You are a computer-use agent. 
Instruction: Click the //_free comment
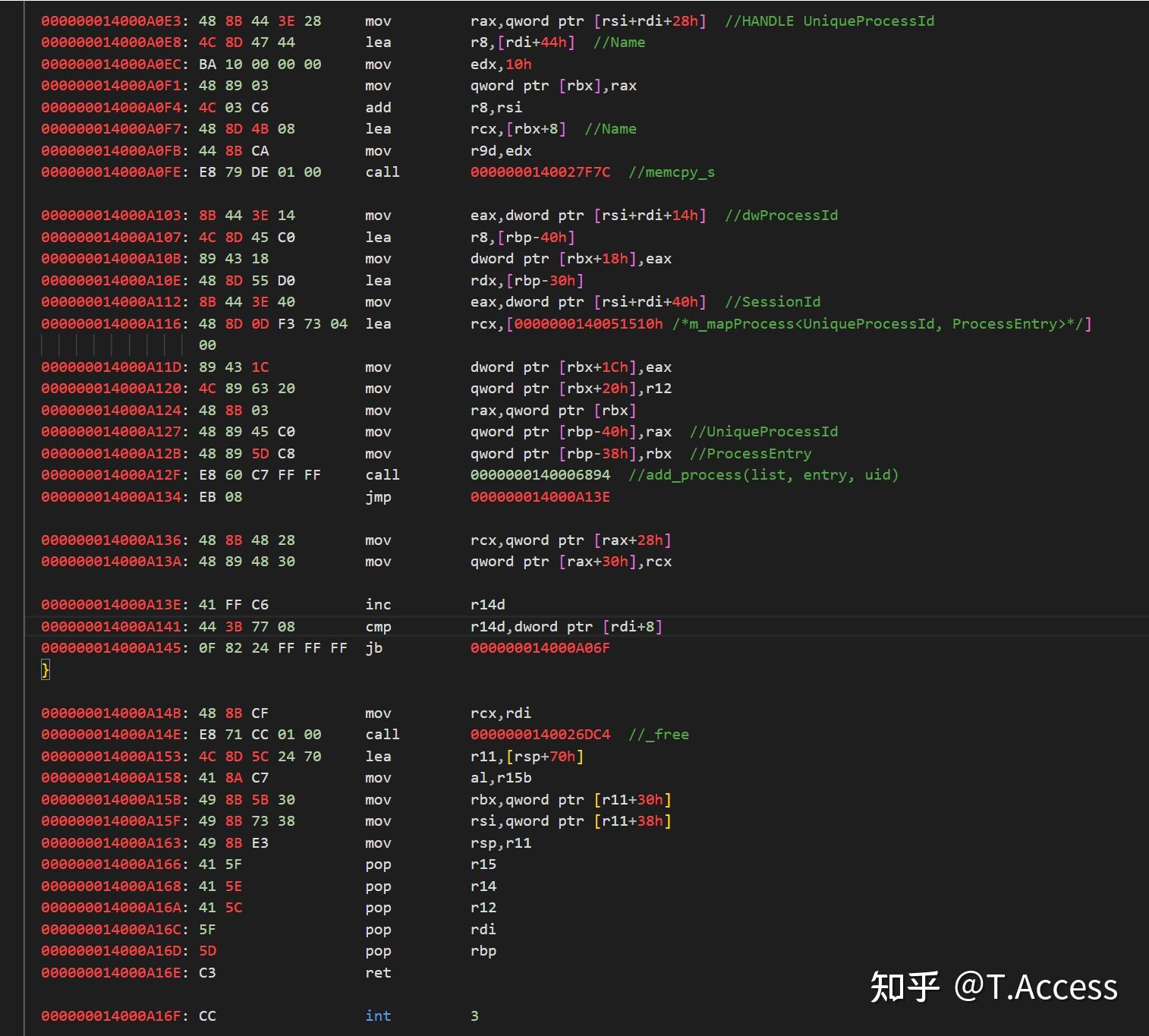pyautogui.click(x=658, y=735)
